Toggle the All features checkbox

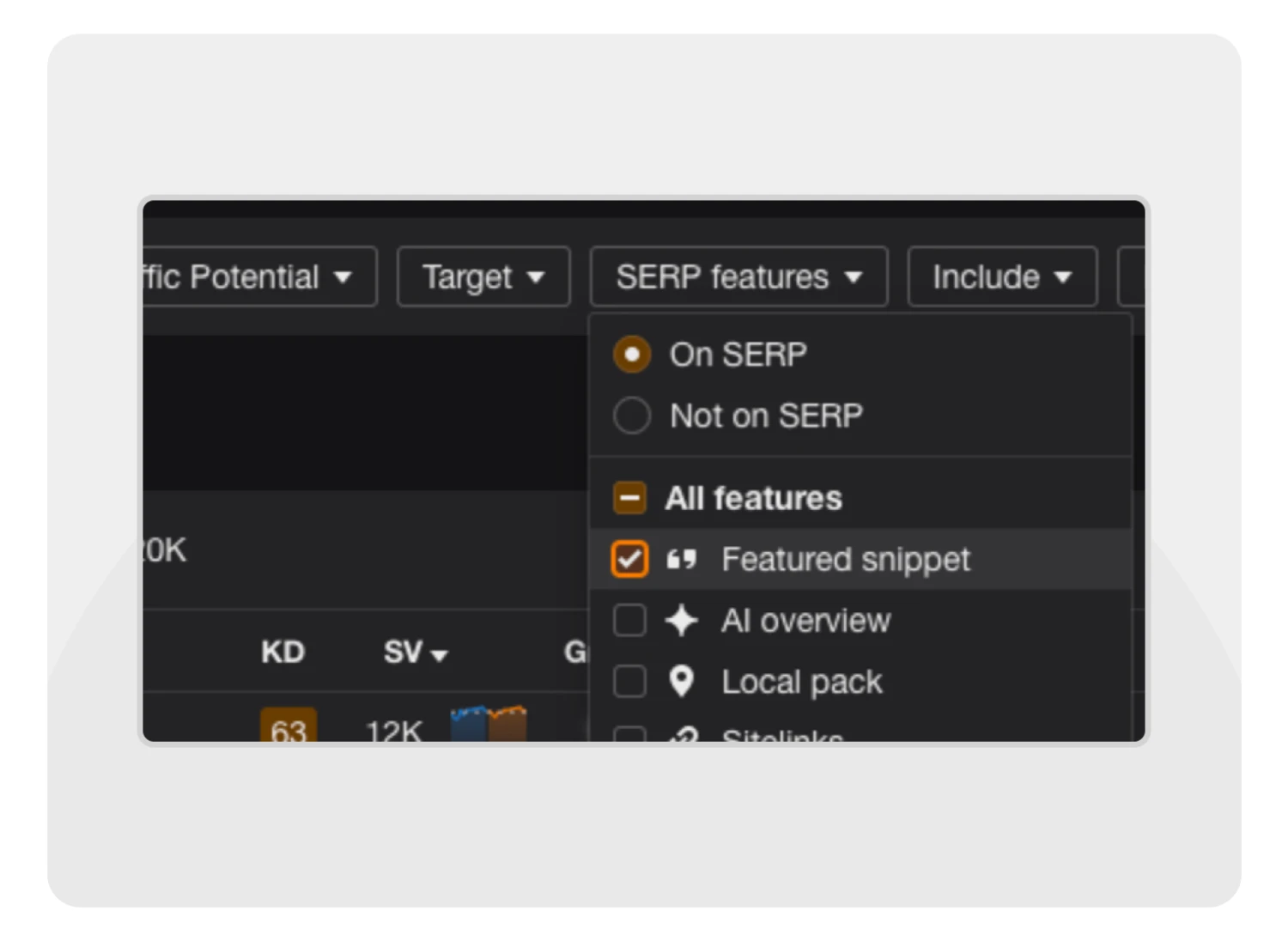click(x=629, y=498)
